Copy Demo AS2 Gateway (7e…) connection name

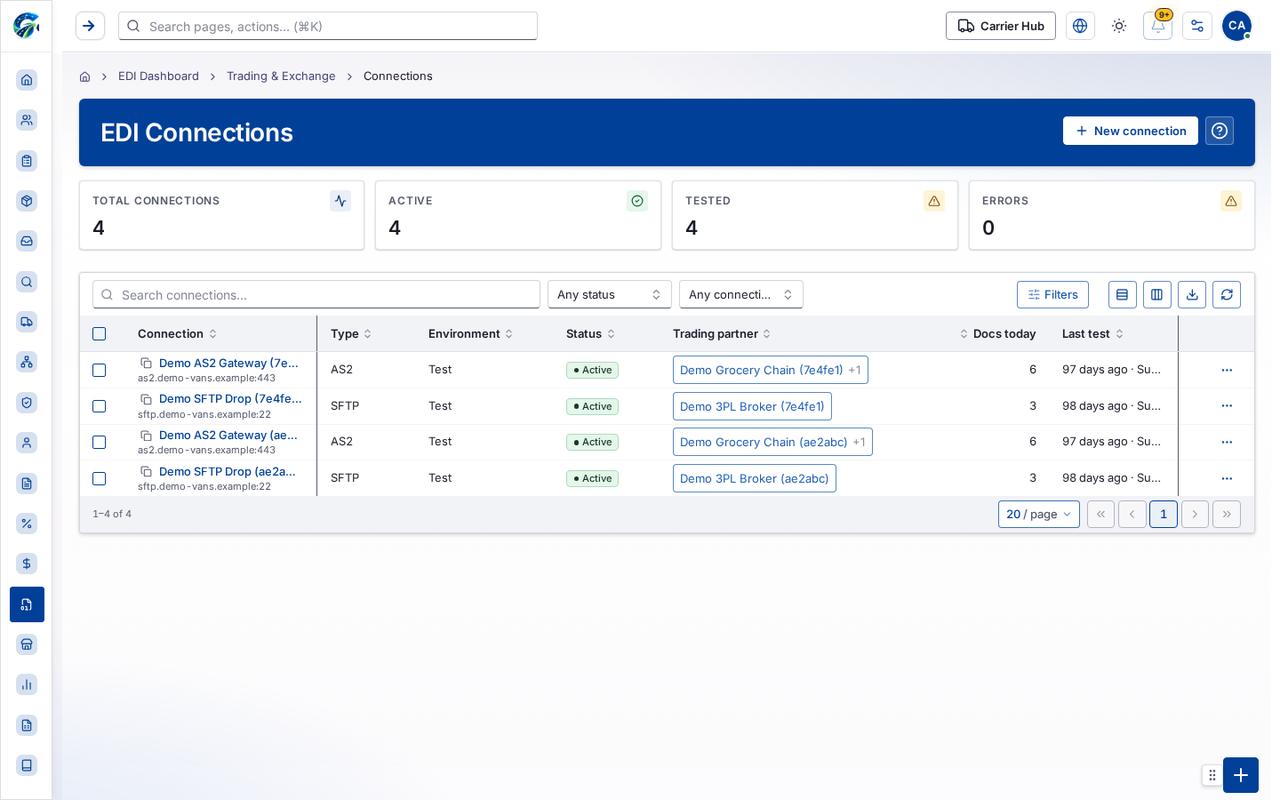click(x=146, y=363)
